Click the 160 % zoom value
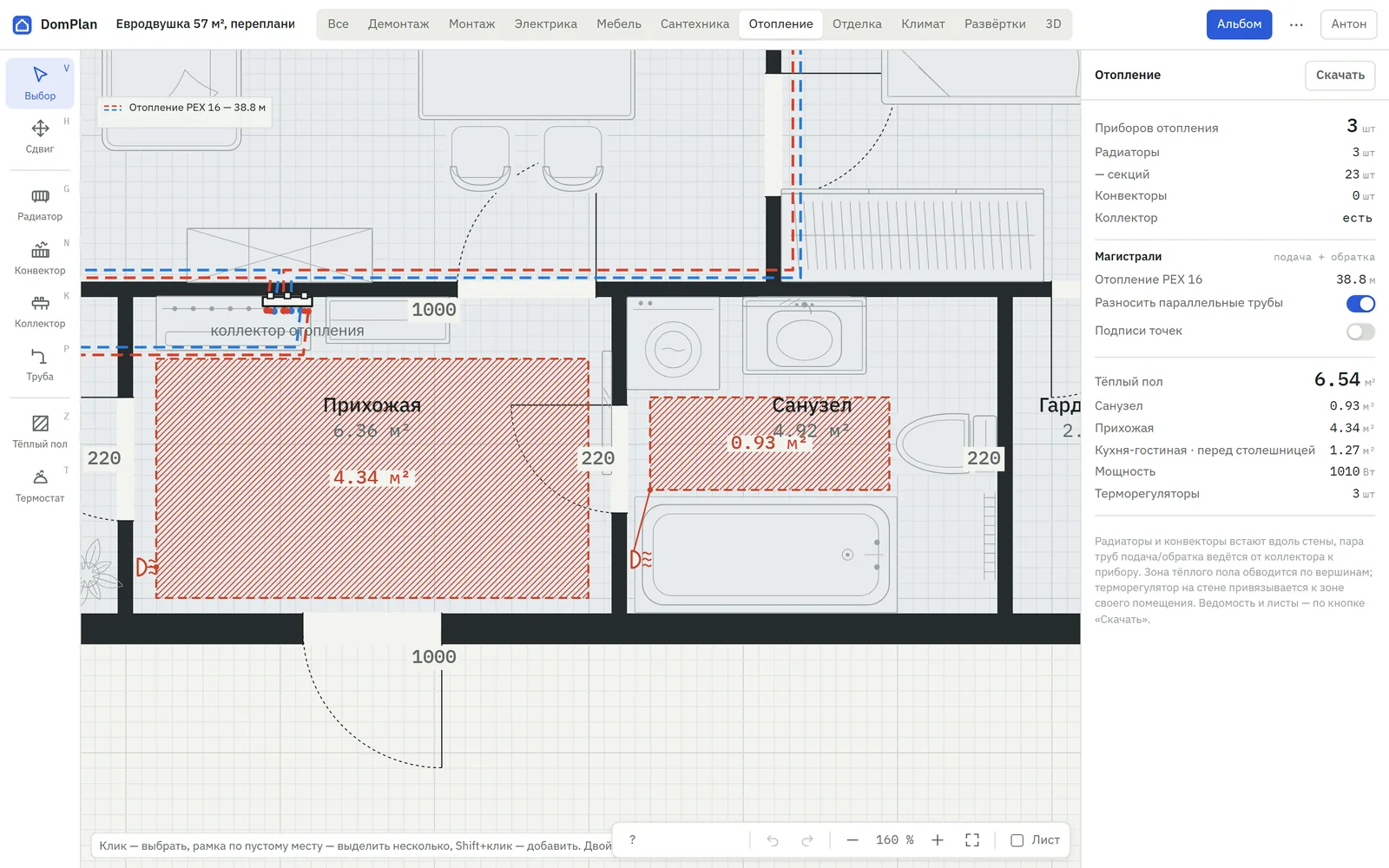This screenshot has width=1389, height=868. 894,840
